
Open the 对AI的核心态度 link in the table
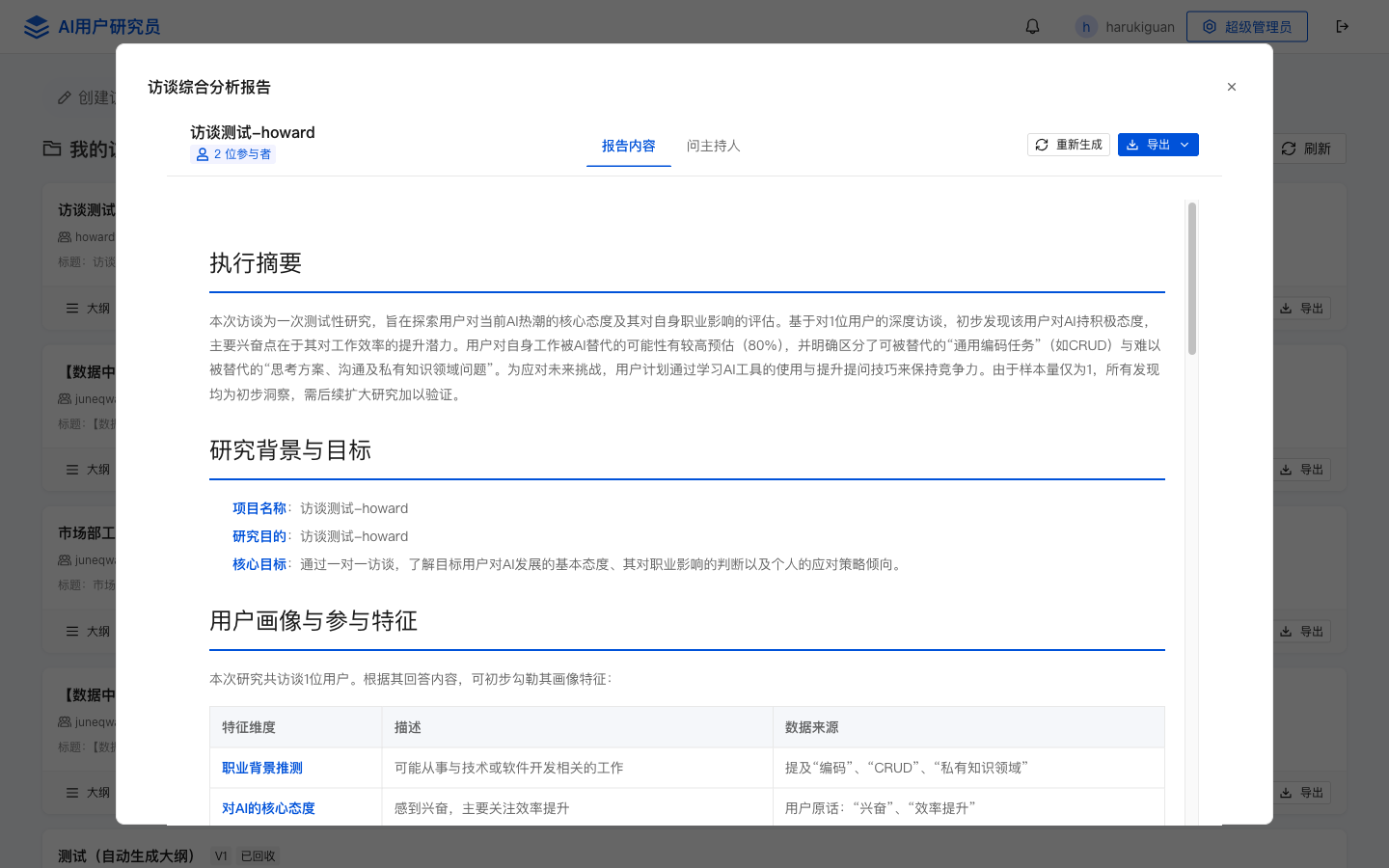pos(267,808)
